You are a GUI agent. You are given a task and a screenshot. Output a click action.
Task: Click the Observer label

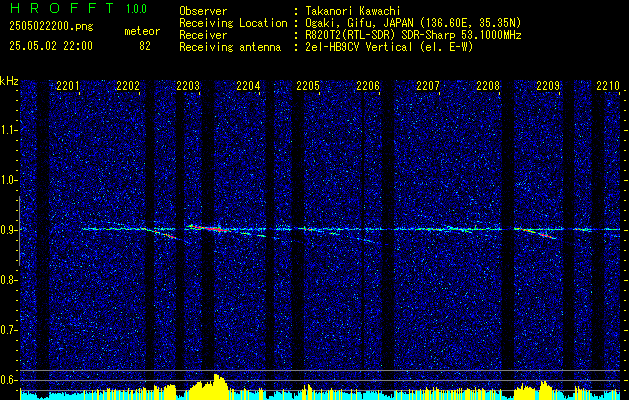click(x=203, y=11)
